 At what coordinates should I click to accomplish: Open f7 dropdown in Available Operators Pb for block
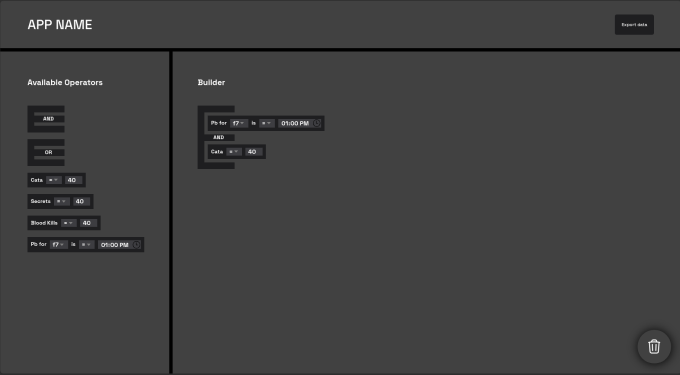click(x=59, y=245)
